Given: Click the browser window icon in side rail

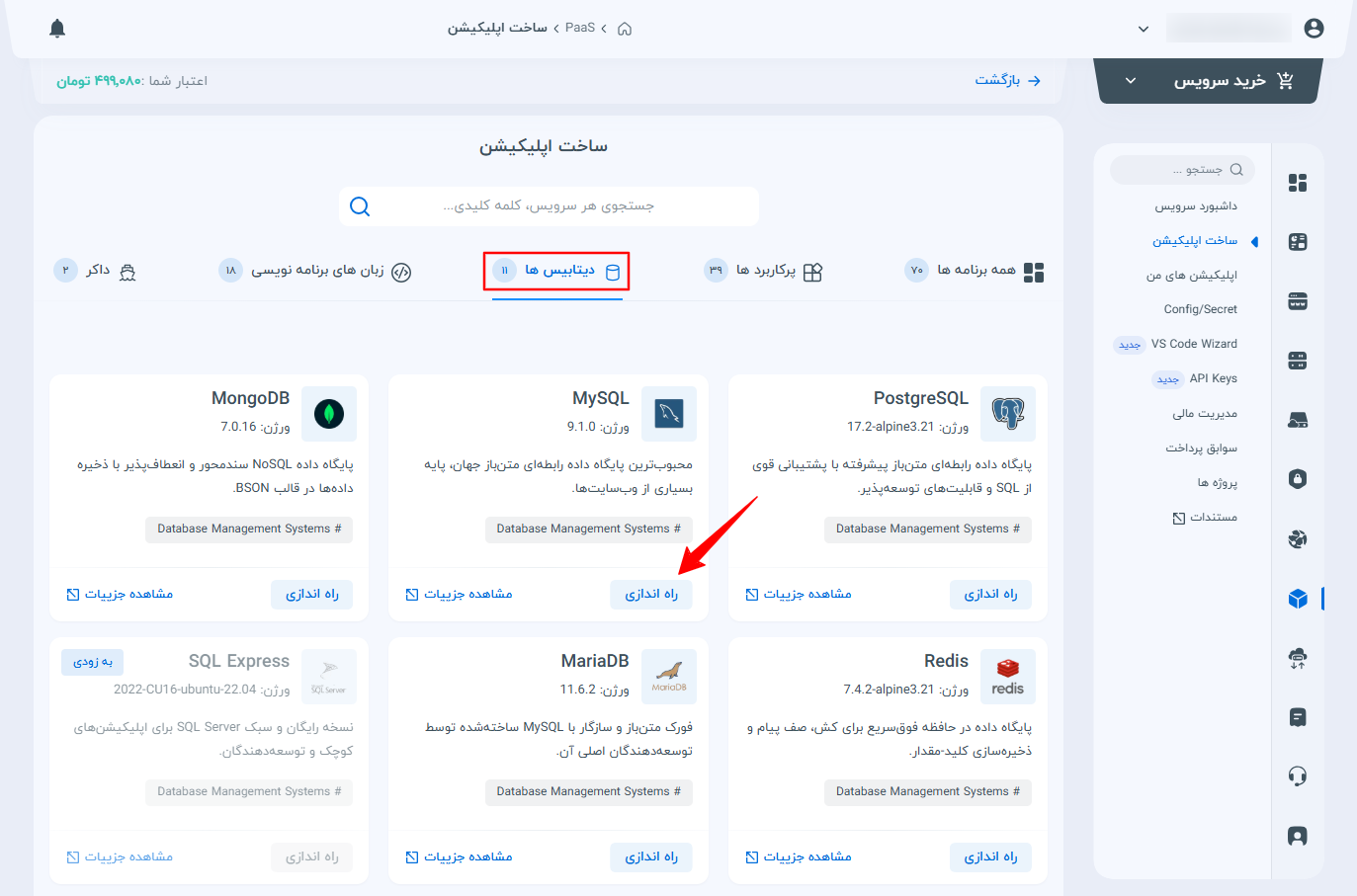Looking at the screenshot, I should coord(1298,301).
